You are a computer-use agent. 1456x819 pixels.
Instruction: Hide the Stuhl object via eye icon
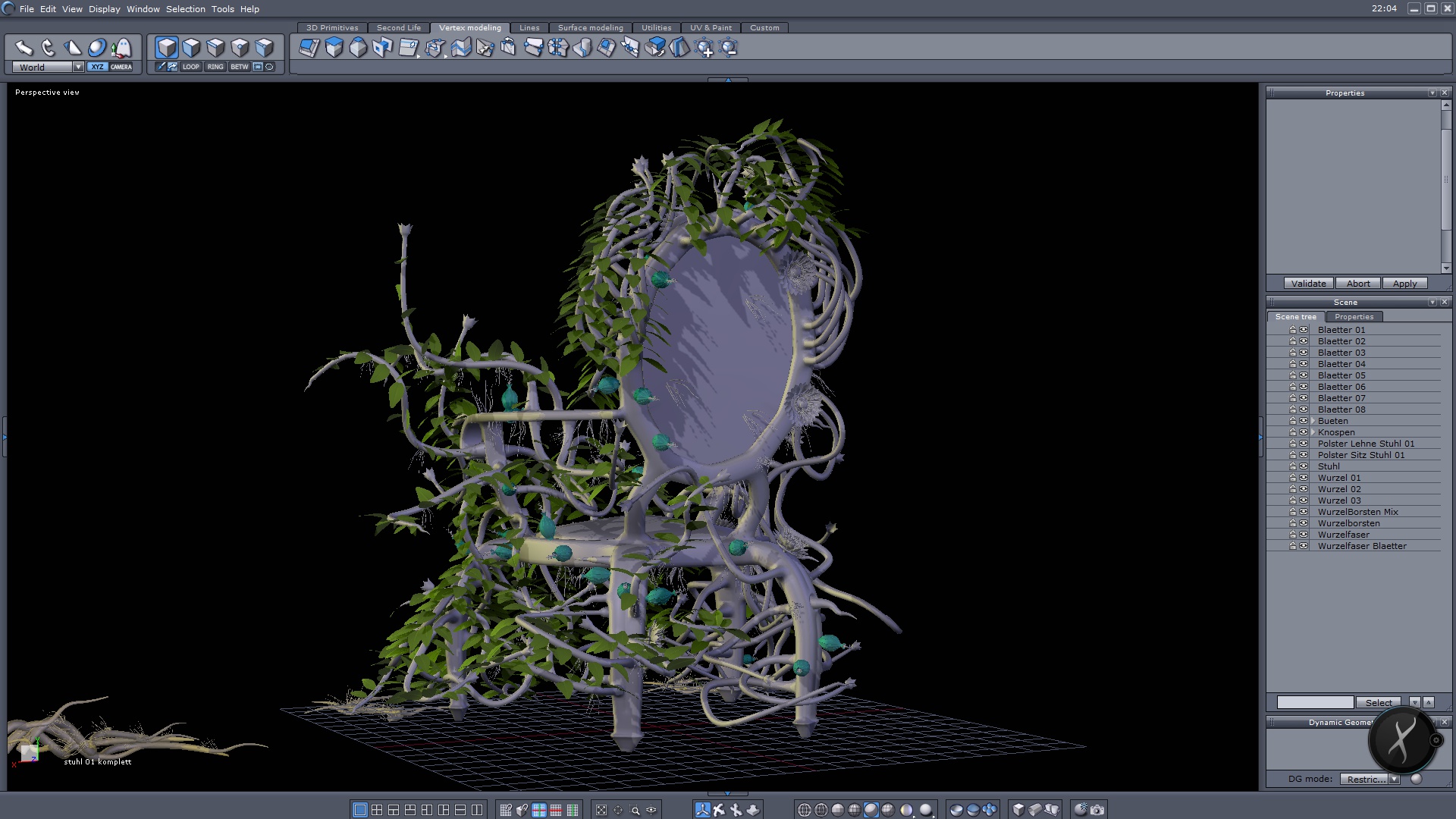click(1304, 466)
